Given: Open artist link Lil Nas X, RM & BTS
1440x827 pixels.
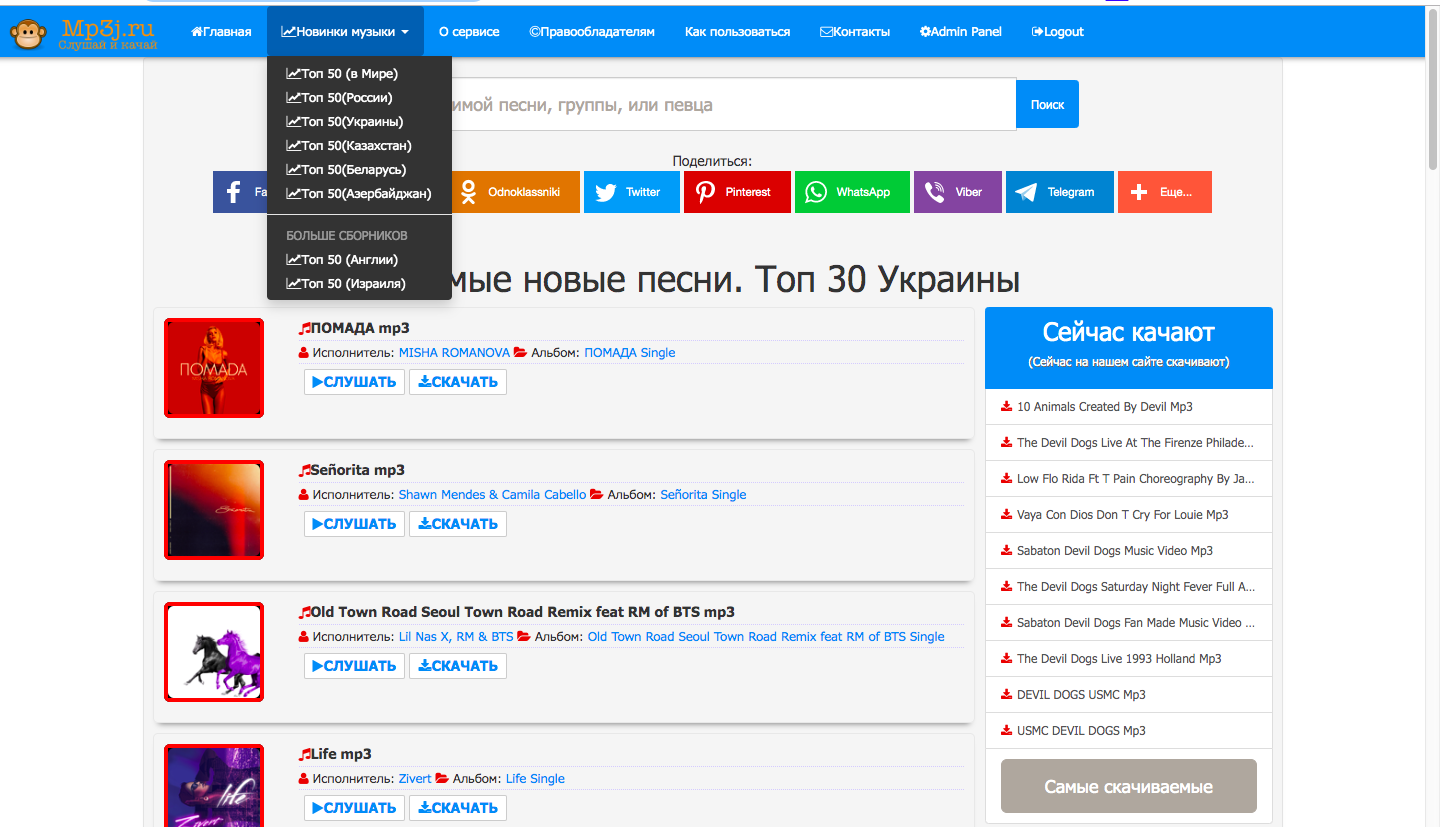Looking at the screenshot, I should click(x=456, y=637).
